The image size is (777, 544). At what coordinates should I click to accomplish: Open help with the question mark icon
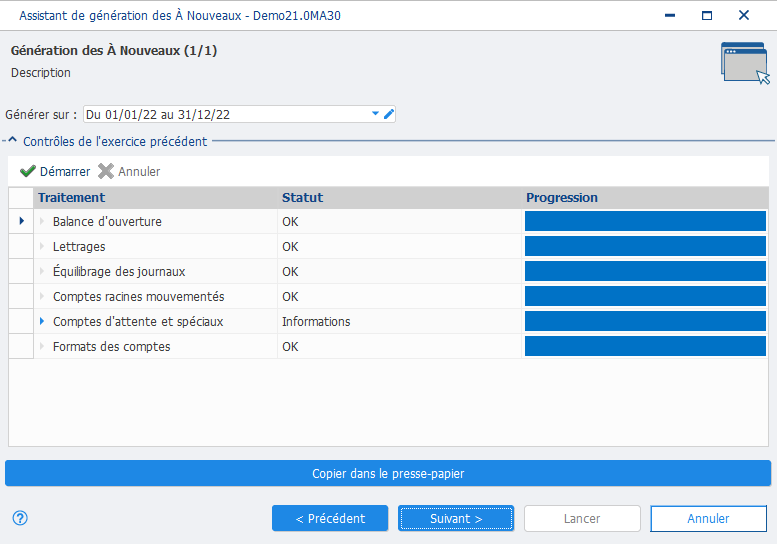(20, 518)
